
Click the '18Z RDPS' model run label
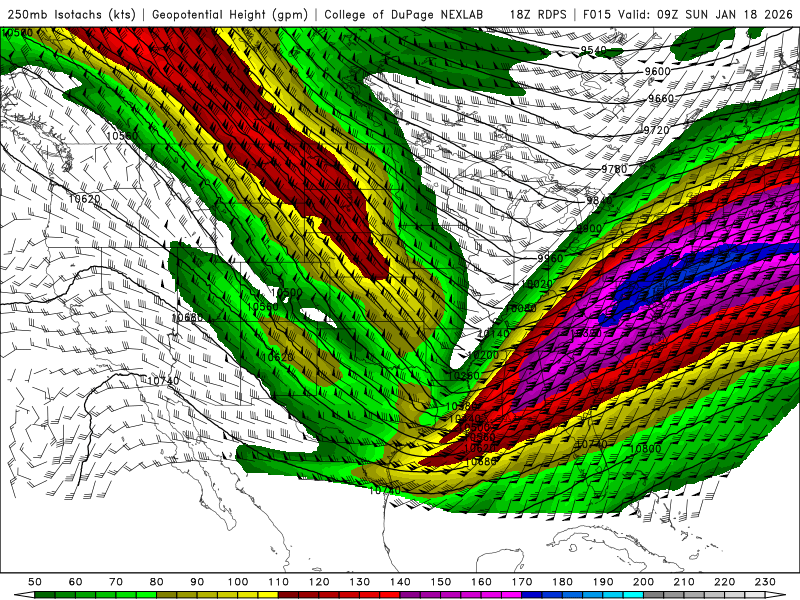538,15
